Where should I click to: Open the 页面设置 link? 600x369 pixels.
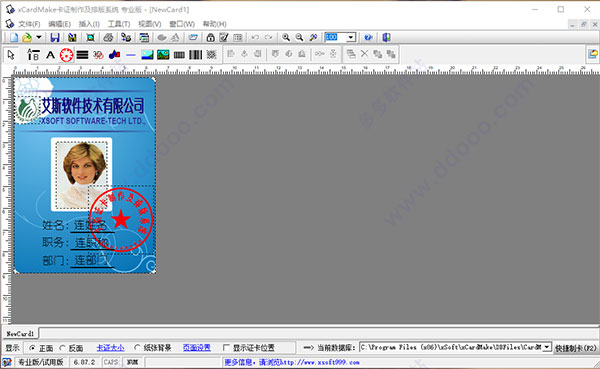coord(197,348)
